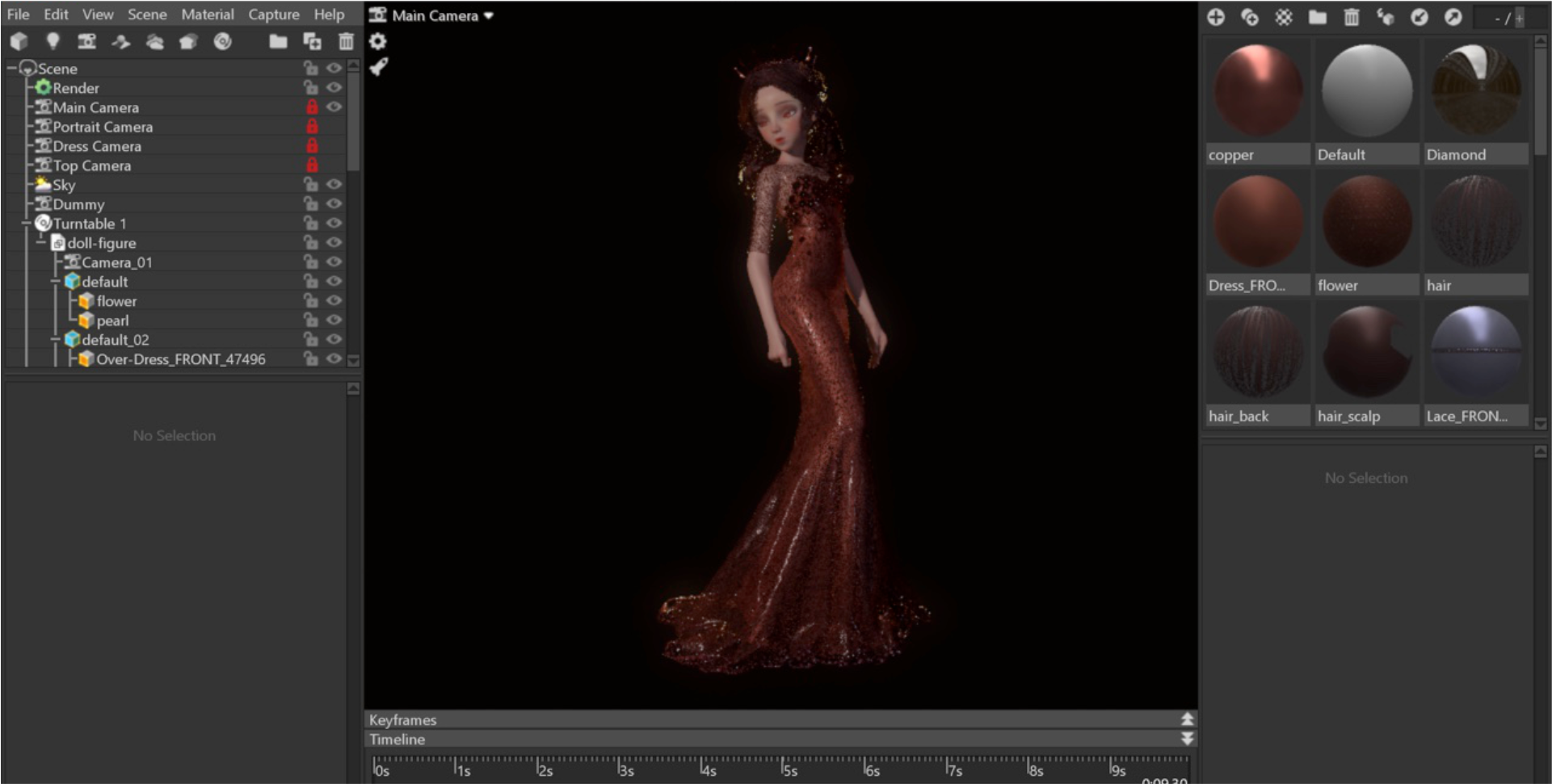The width and height of the screenshot is (1552, 784).
Task: Toggle lock on the Main Camera row
Action: (x=312, y=107)
